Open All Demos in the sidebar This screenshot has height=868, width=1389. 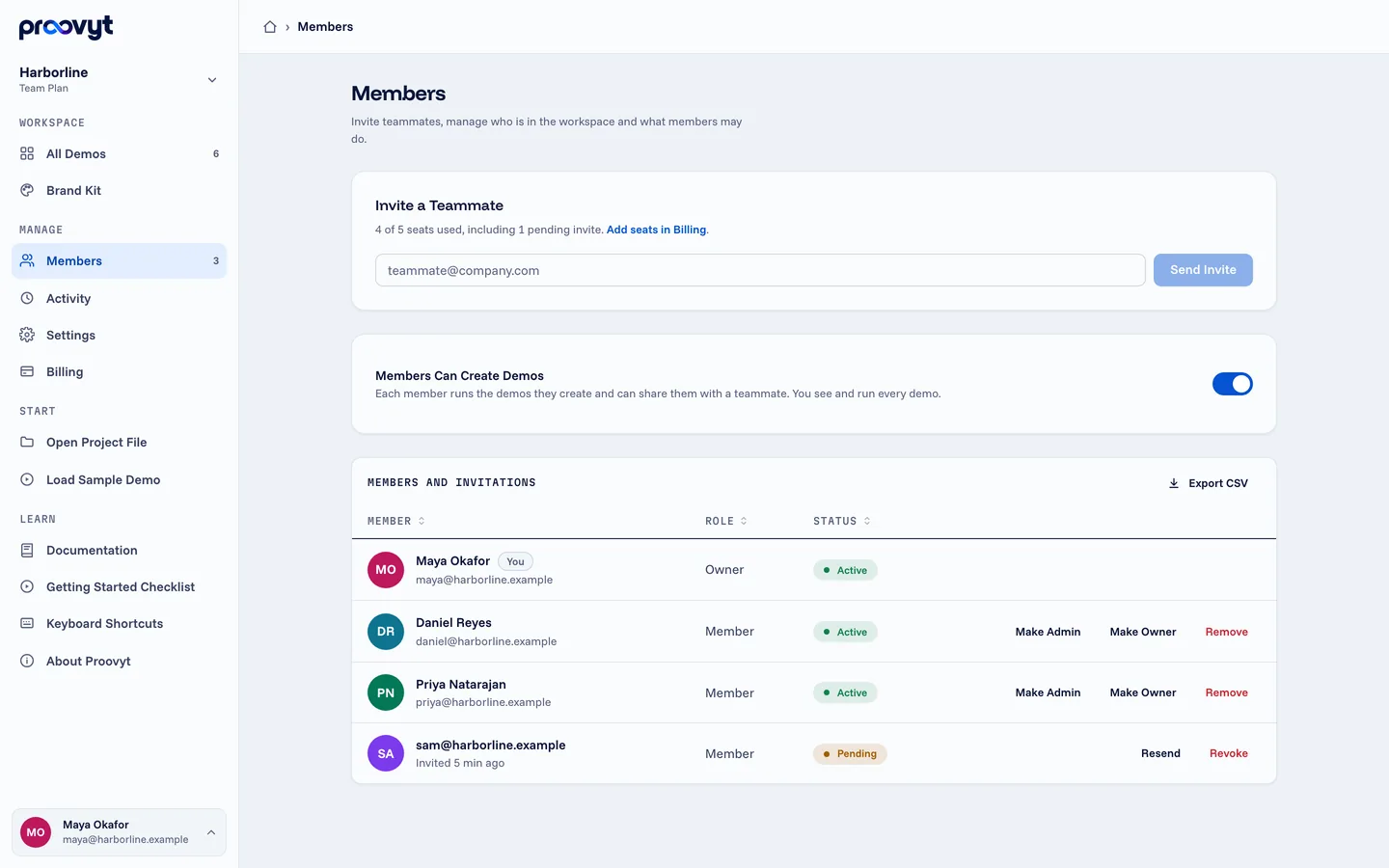pyautogui.click(x=119, y=153)
